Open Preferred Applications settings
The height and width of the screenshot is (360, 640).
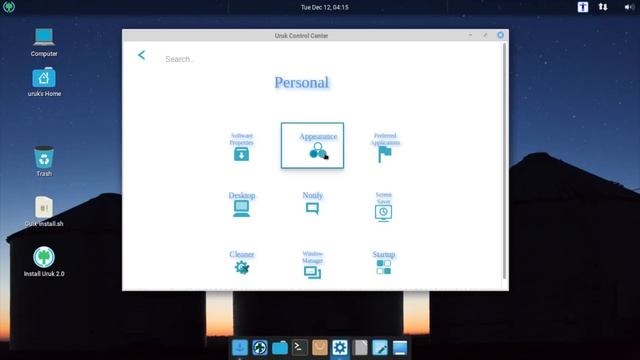click(385, 147)
